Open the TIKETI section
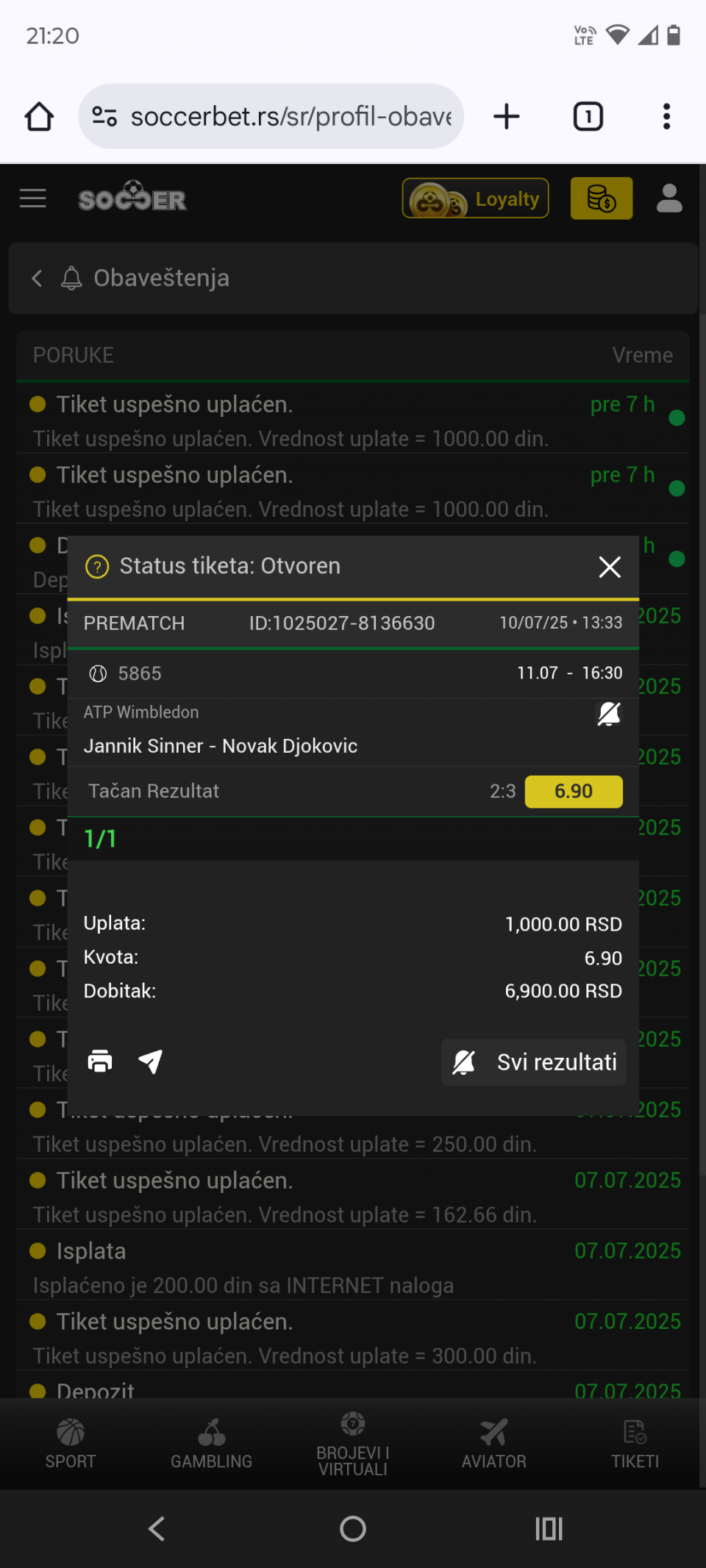Screen dimensions: 706x1568 coord(635,1444)
